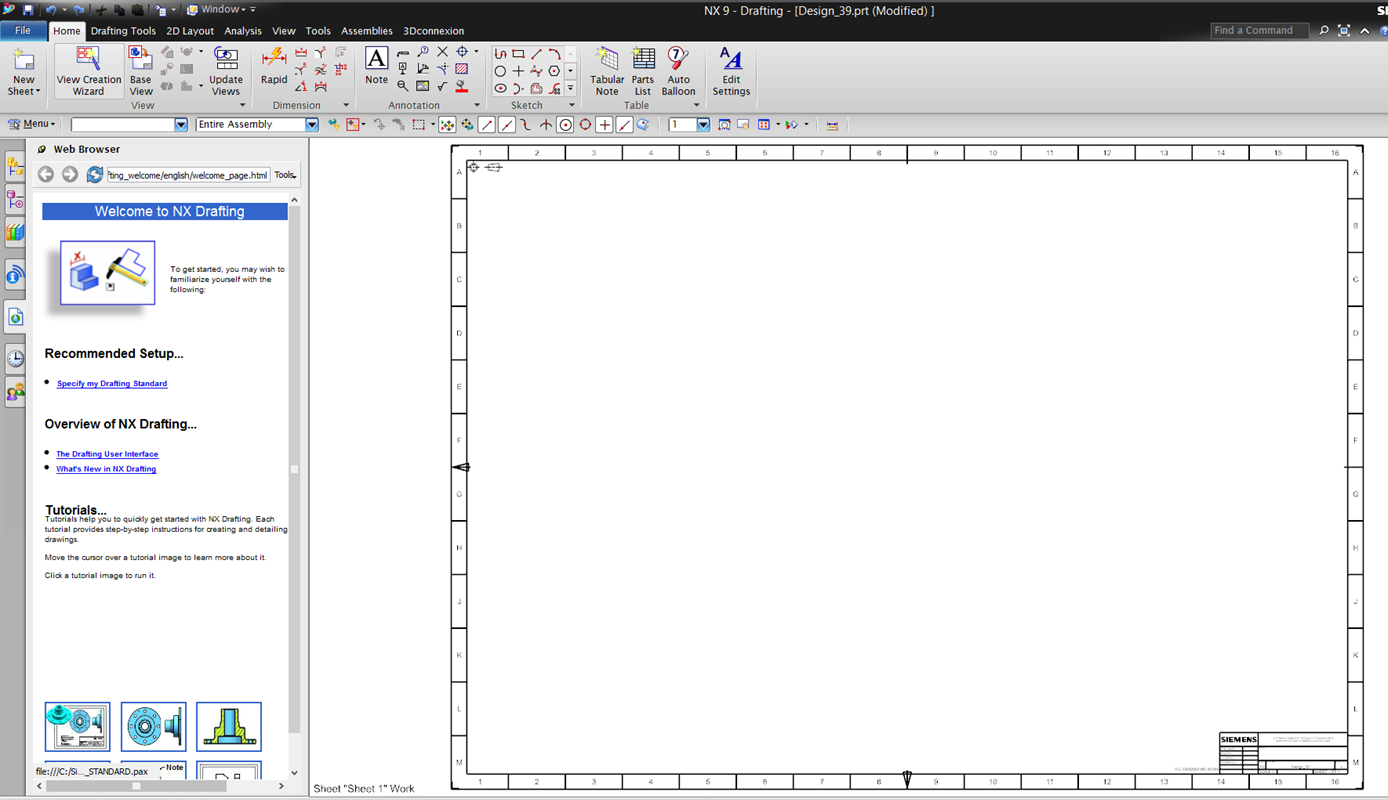Toggle Intersection snap
1388x800 pixels.
546,125
